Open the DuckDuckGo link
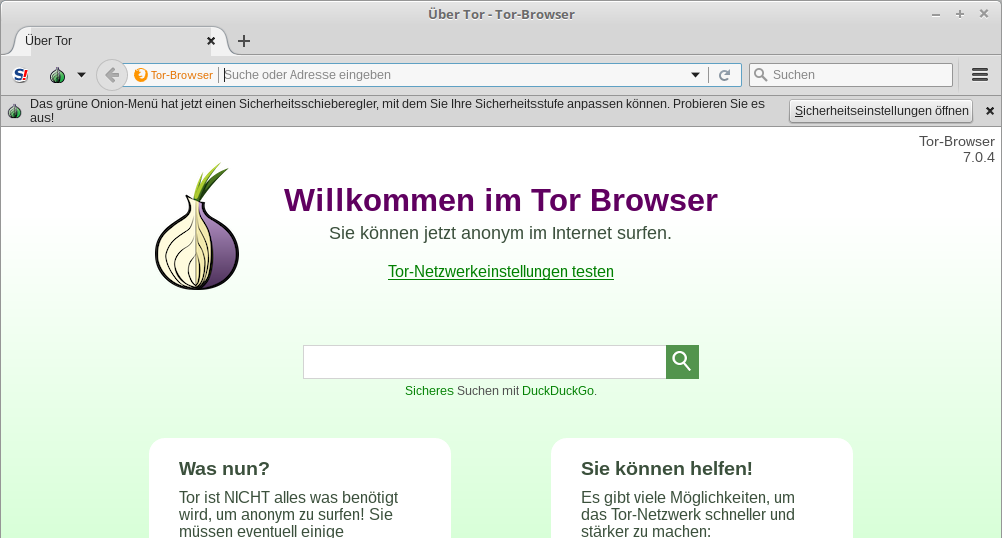 (x=558, y=390)
